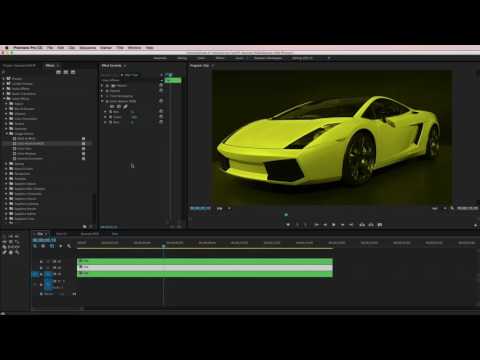Select the Pen tool in Tools panel
The width and height of the screenshot is (480, 360).
tap(4, 252)
